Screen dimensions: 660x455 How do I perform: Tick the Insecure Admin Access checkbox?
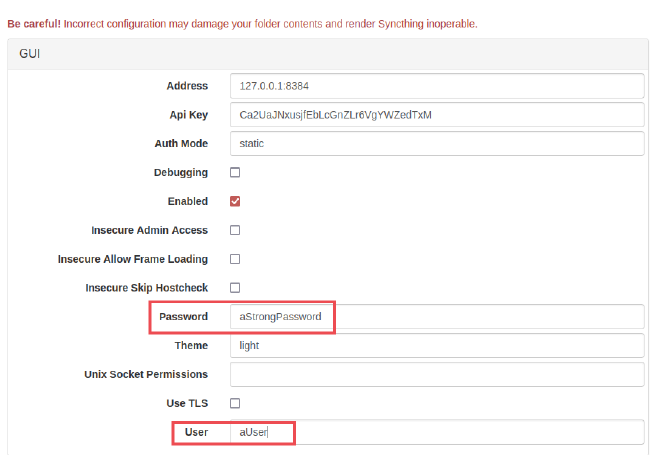click(x=235, y=230)
